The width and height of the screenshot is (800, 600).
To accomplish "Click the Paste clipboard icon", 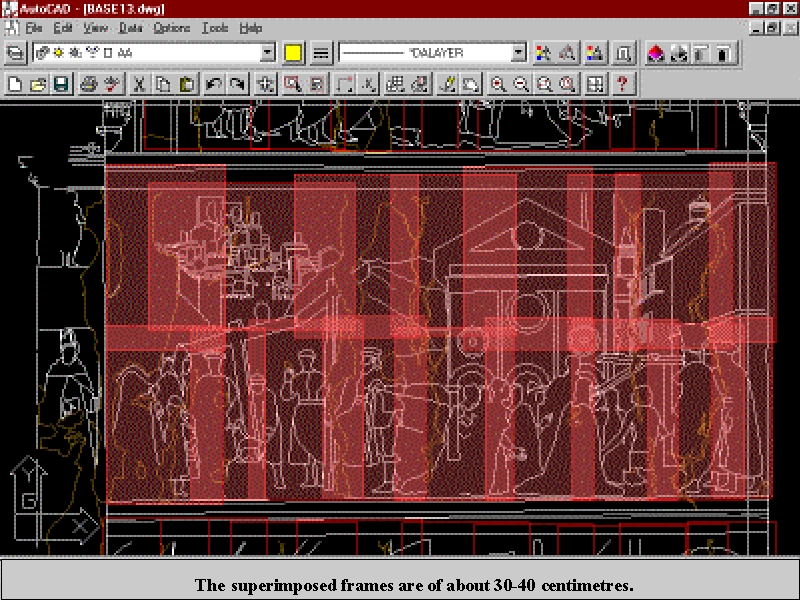I will coord(187,84).
